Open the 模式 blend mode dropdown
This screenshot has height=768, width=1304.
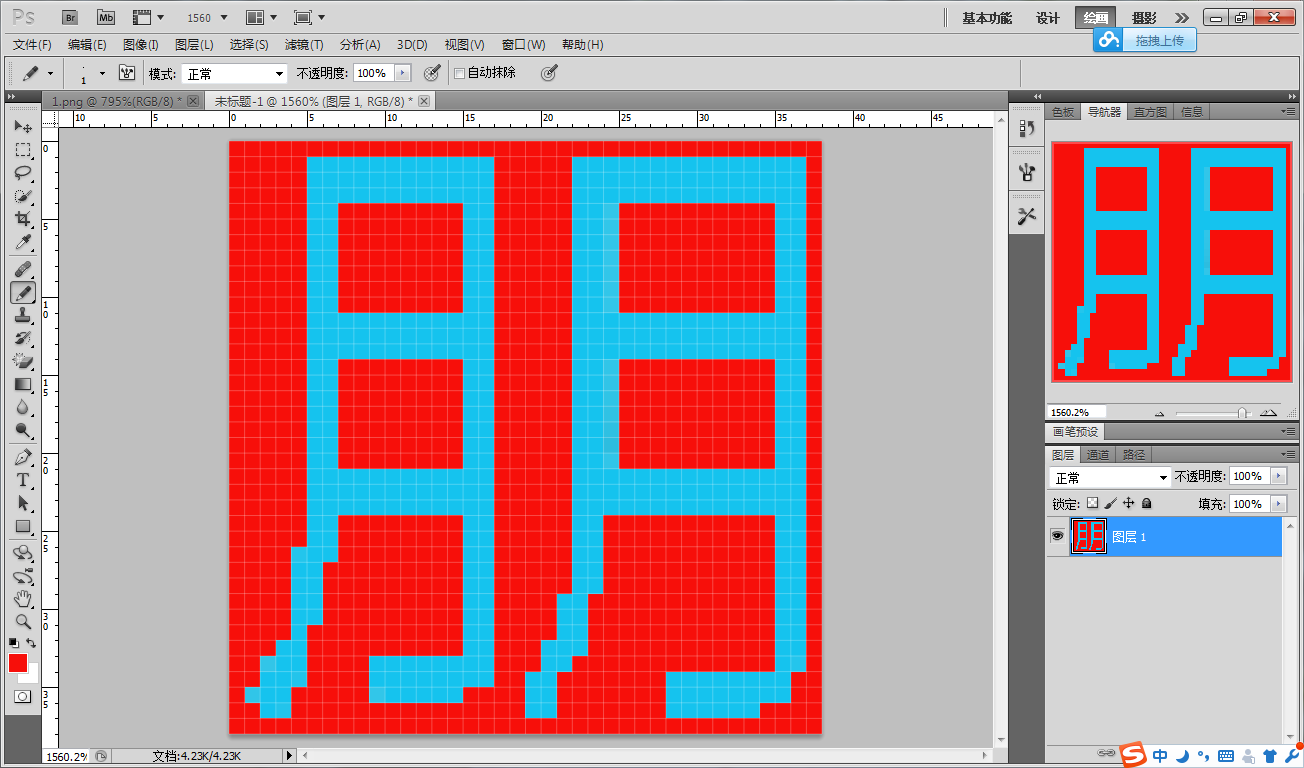[235, 74]
